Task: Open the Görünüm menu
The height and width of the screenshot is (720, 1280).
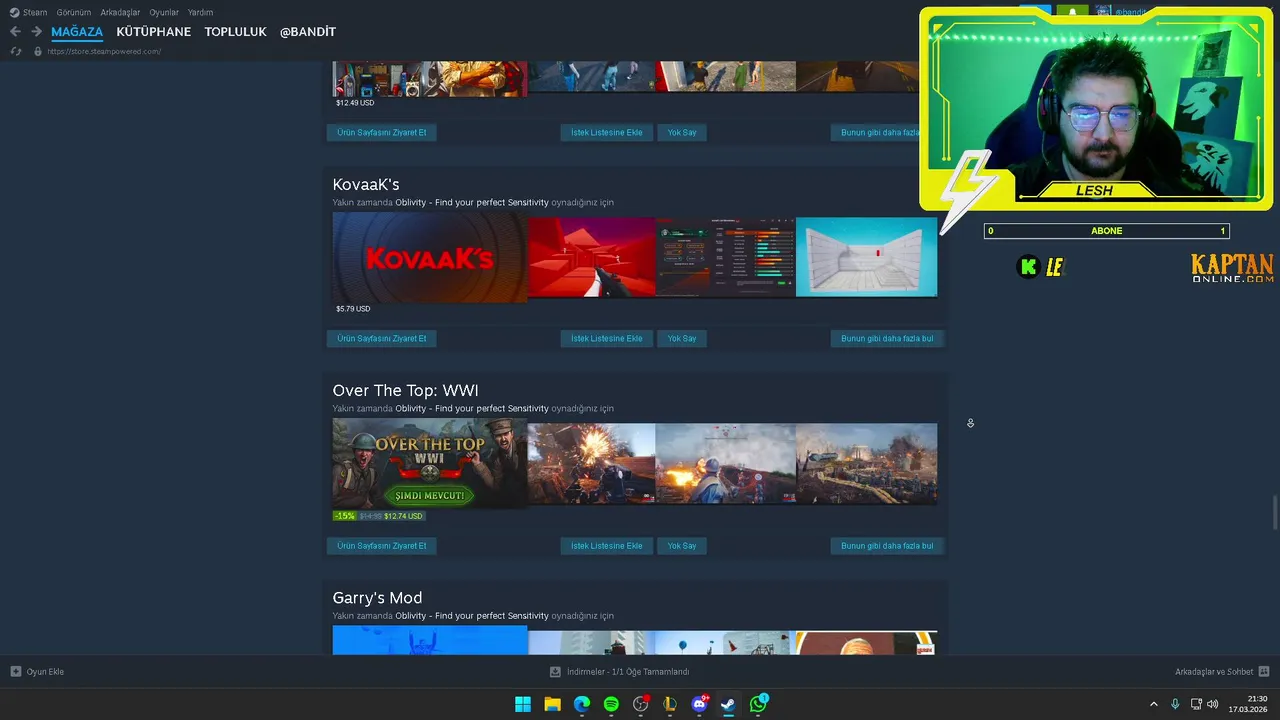Action: coord(74,12)
